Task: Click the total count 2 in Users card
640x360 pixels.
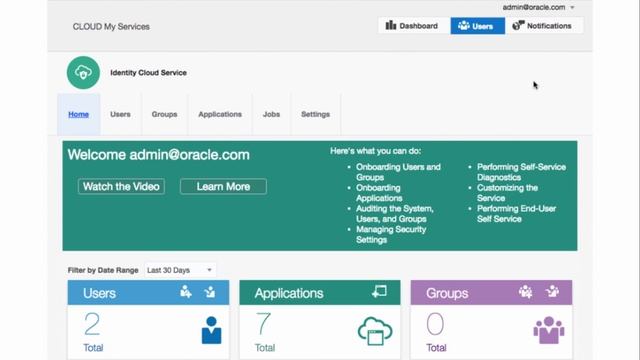Action: pyautogui.click(x=92, y=324)
